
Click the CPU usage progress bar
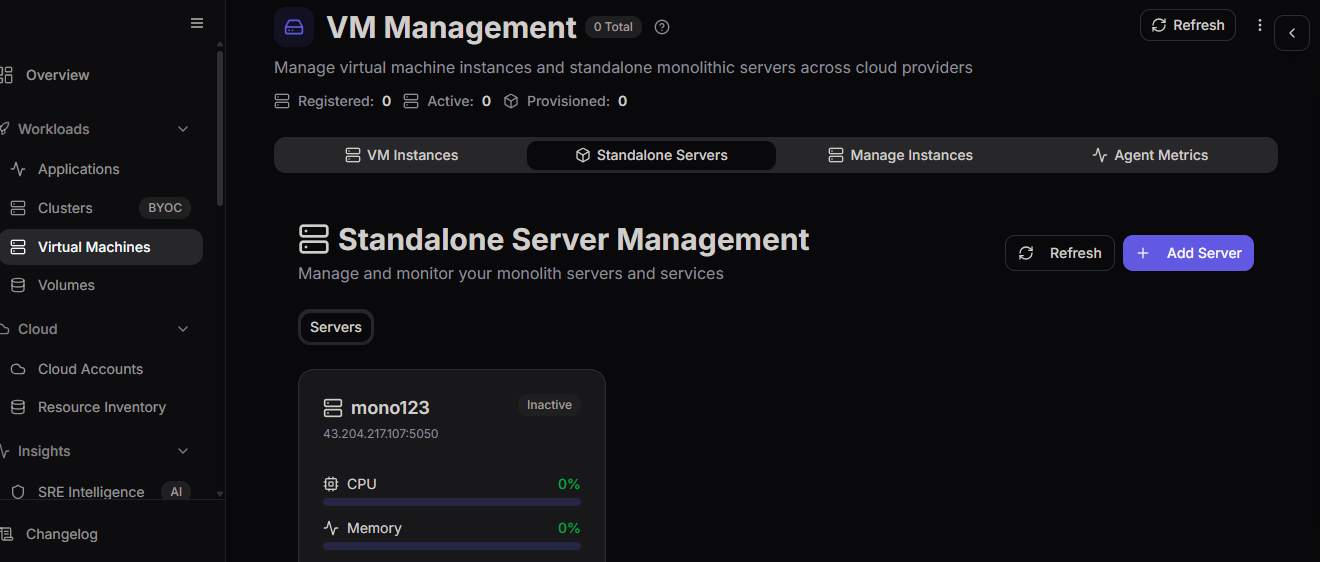click(x=452, y=502)
